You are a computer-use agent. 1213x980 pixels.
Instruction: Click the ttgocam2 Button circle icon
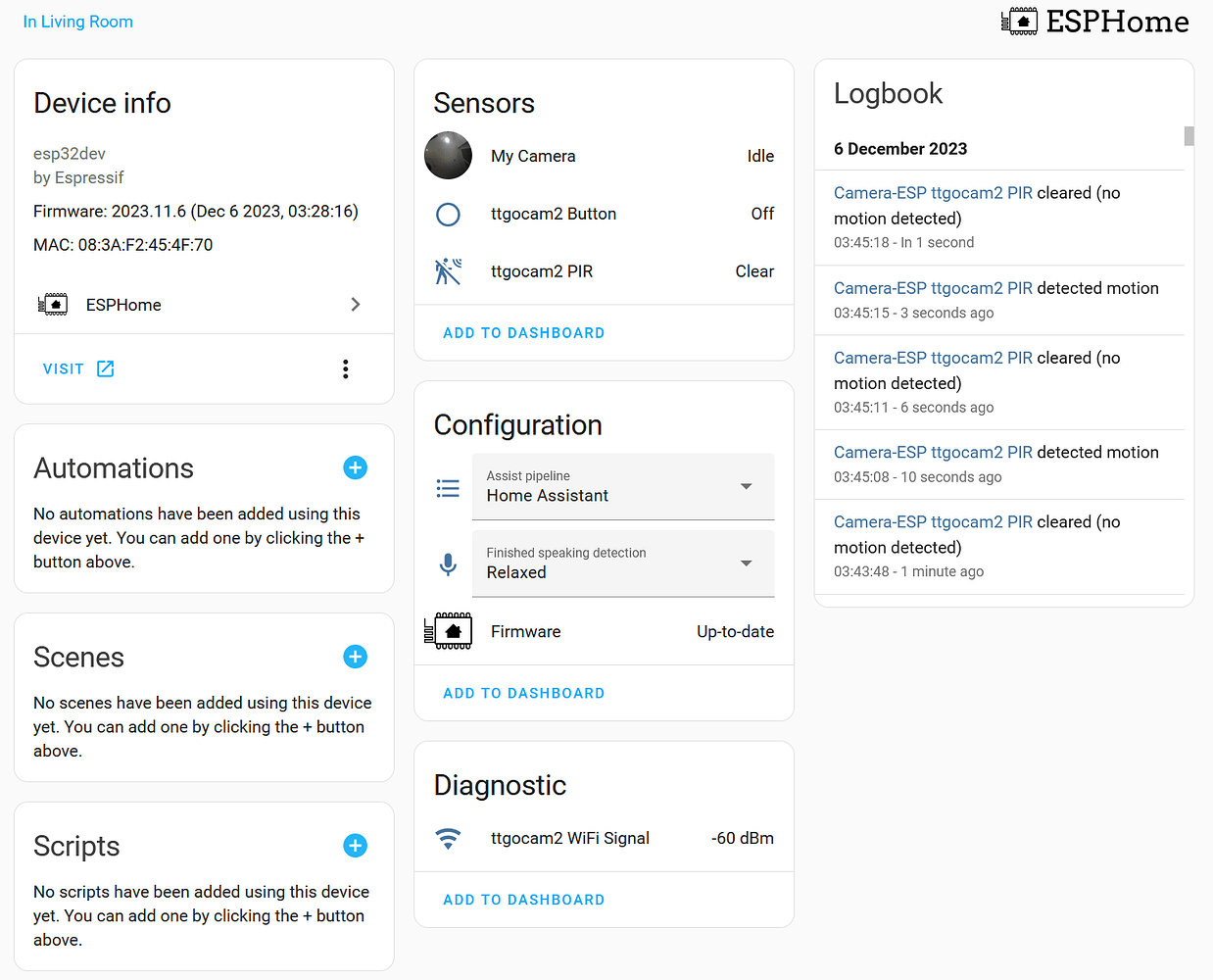click(448, 214)
